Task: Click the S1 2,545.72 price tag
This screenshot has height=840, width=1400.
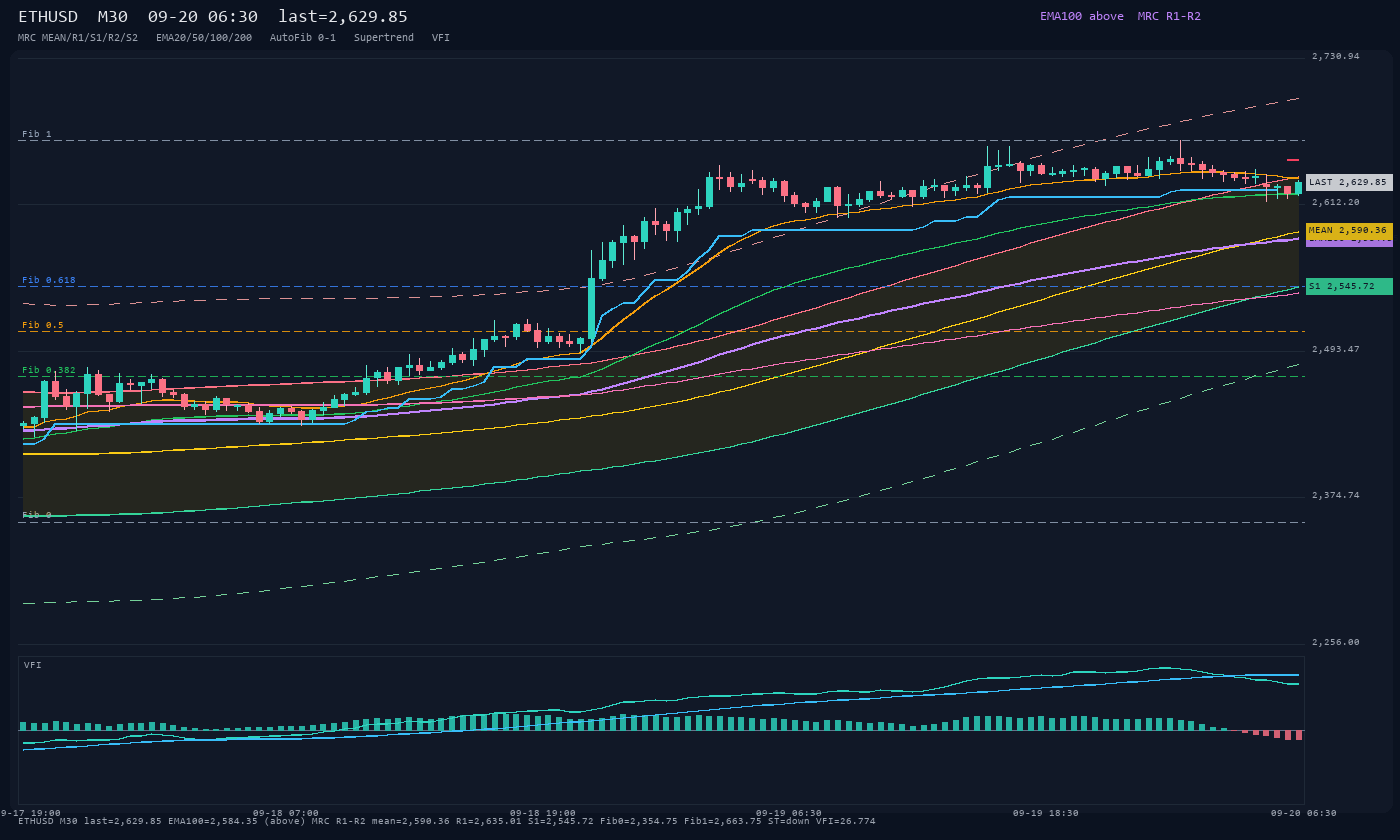Action: pyautogui.click(x=1349, y=286)
